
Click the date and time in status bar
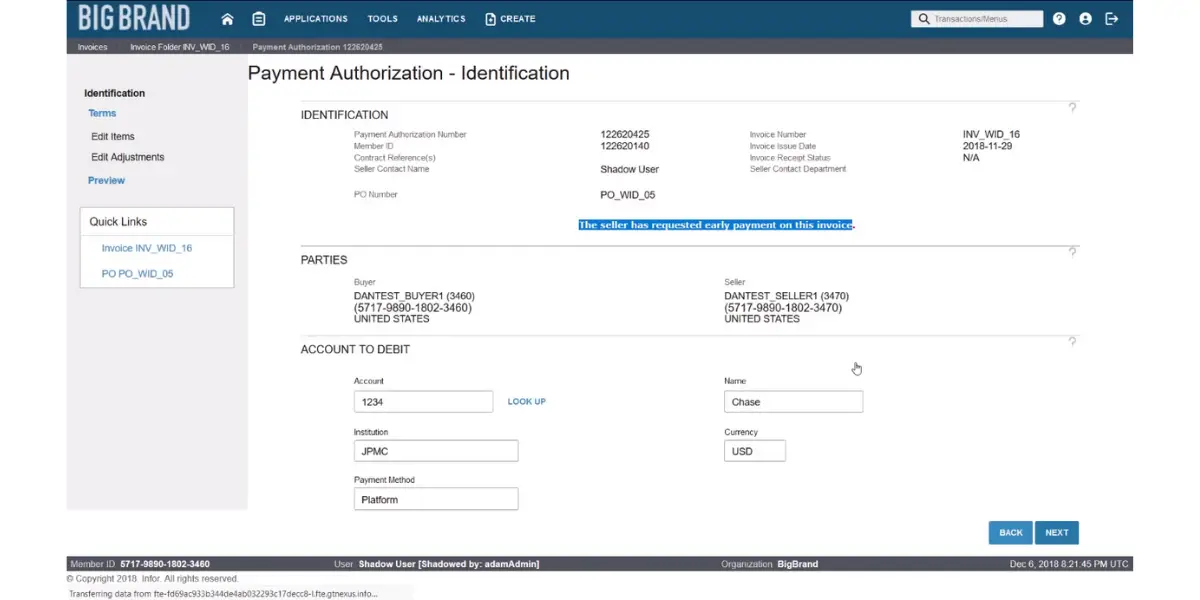(x=1070, y=564)
